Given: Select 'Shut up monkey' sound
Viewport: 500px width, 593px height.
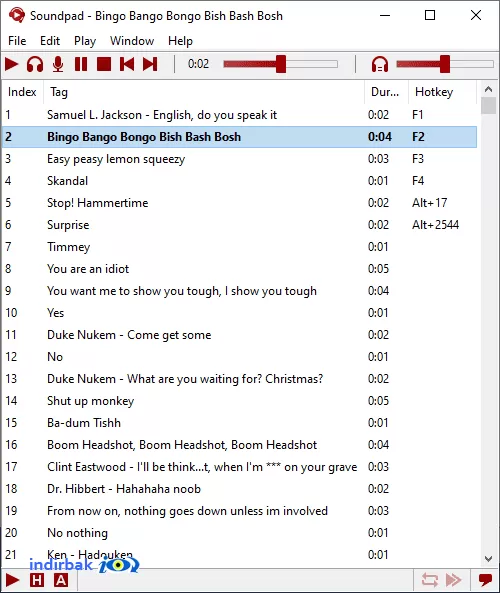Looking at the screenshot, I should [x=239, y=401].
